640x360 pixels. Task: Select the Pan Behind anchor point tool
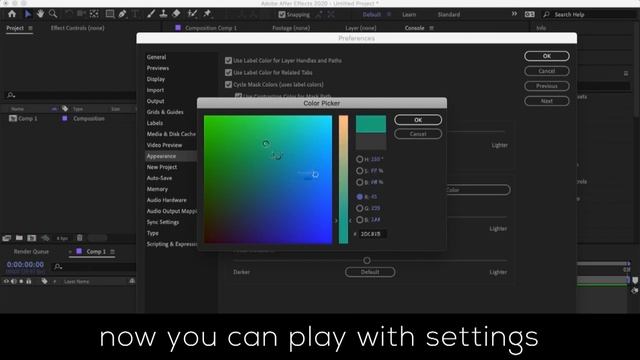(94, 14)
